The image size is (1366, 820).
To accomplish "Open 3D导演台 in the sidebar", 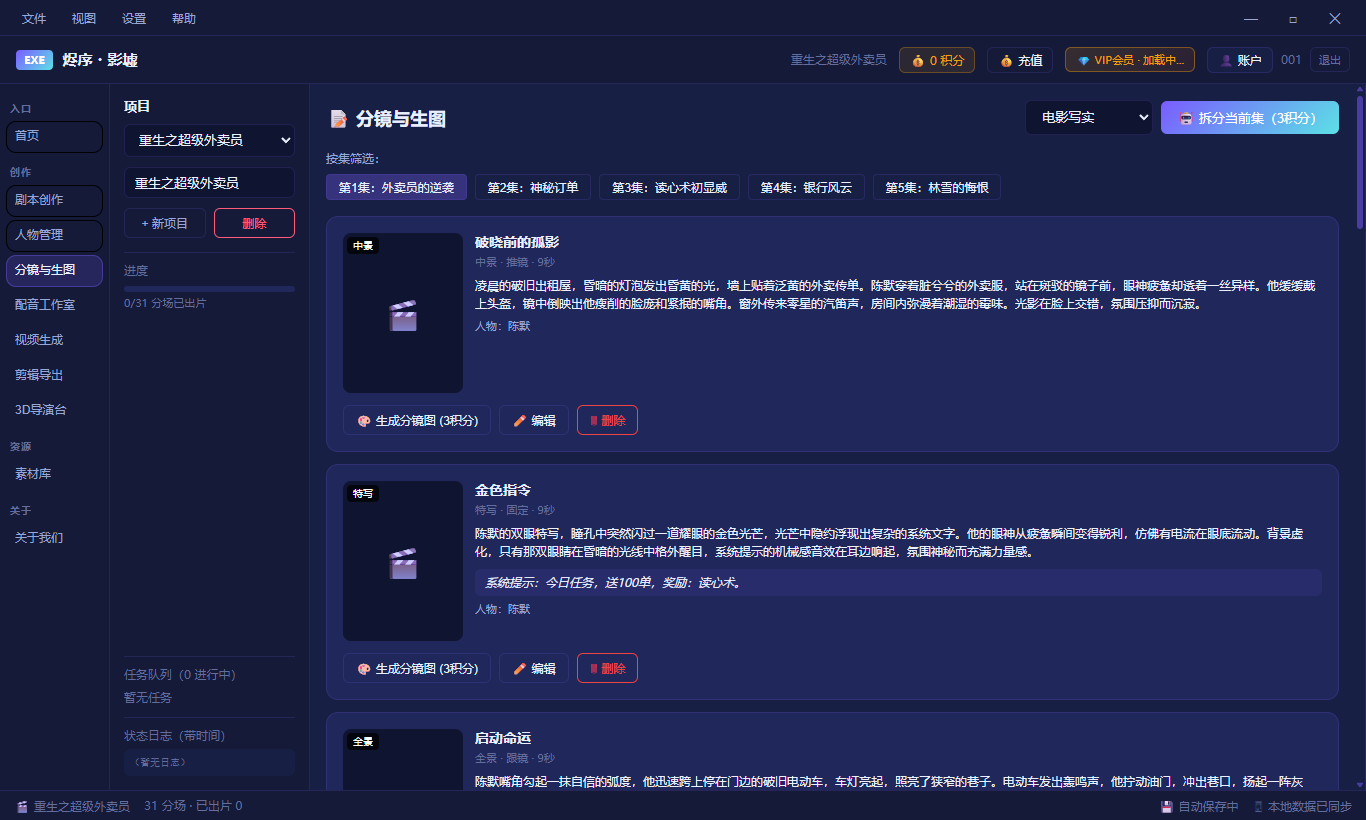I will (54, 410).
